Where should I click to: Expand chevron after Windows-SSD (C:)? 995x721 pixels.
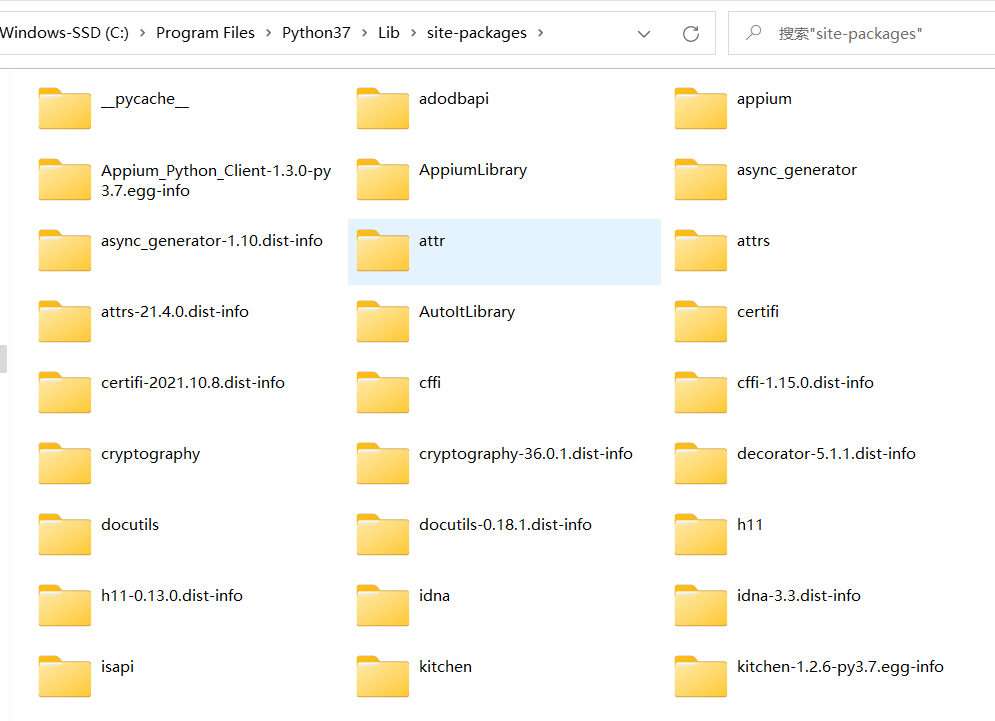[142, 33]
